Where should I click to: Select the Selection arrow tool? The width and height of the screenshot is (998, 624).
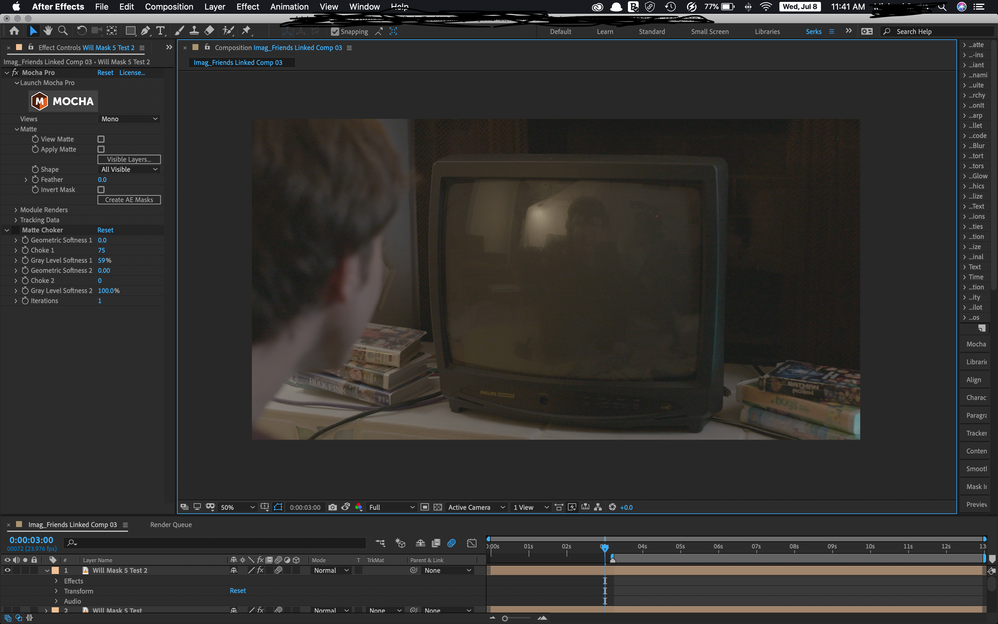pyautogui.click(x=33, y=31)
